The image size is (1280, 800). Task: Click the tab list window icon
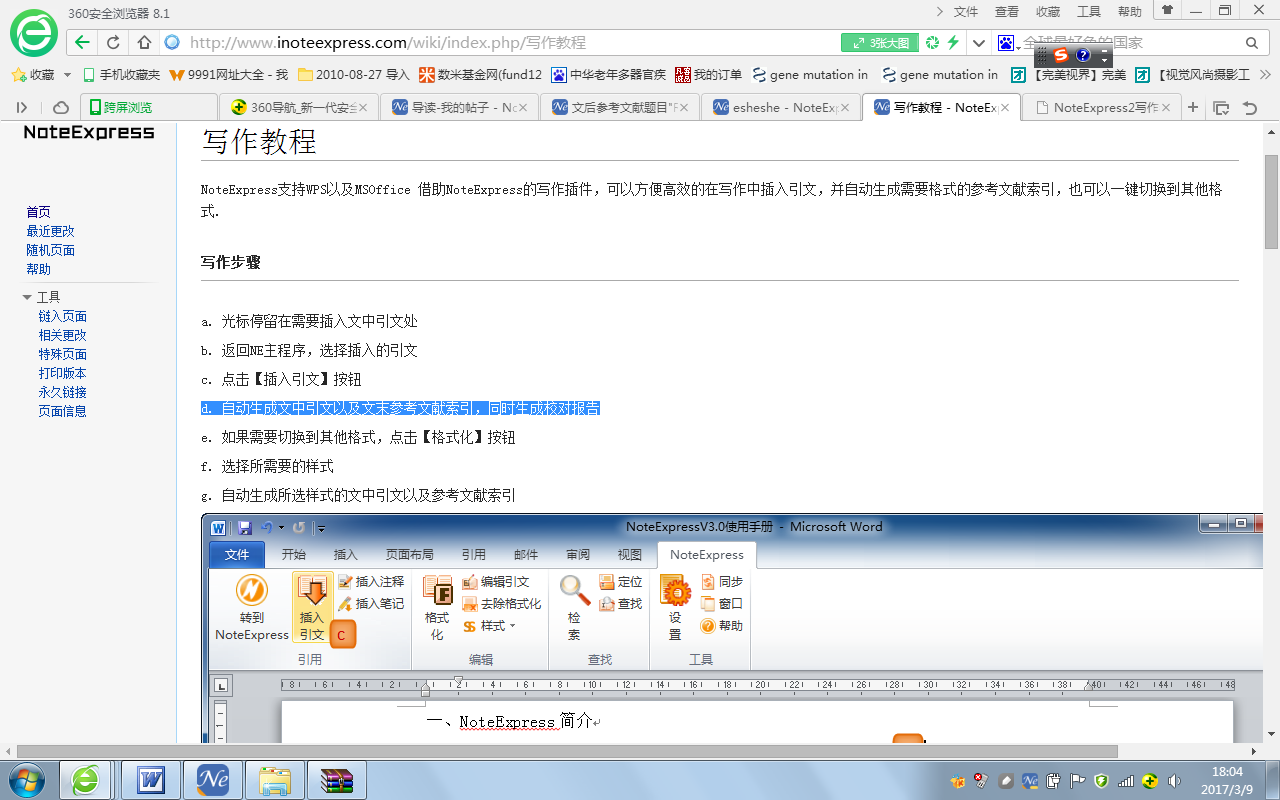[x=1221, y=107]
